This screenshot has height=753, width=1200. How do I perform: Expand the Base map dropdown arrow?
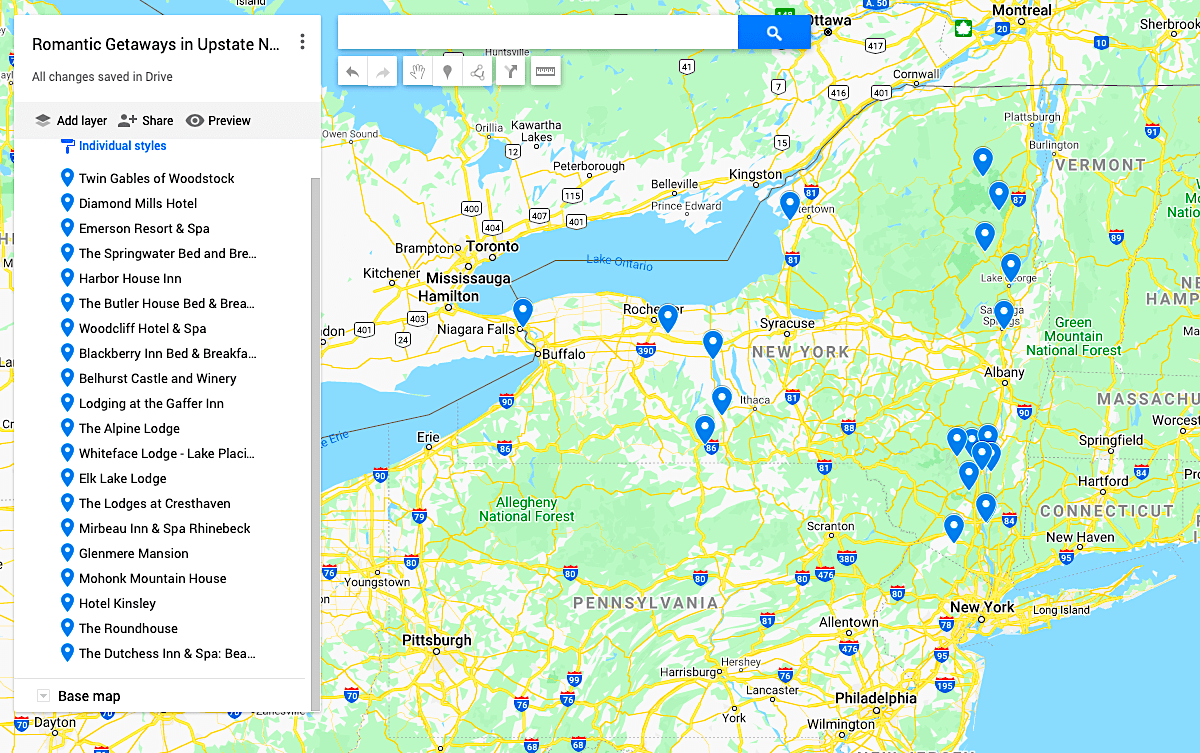43,696
